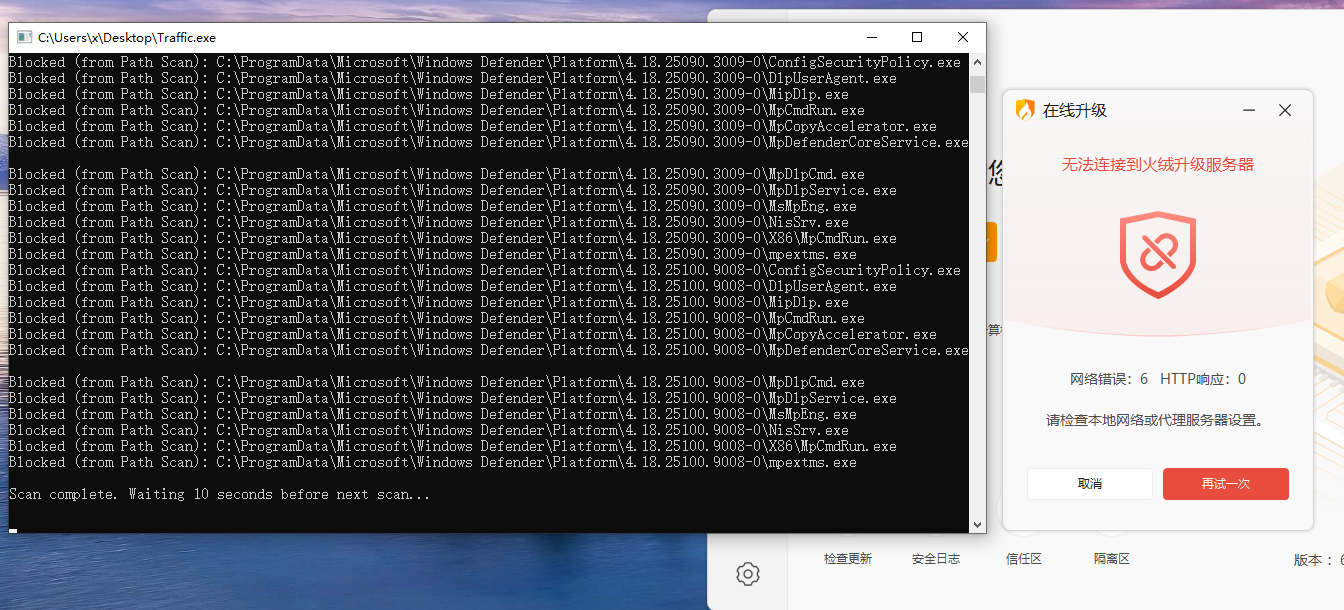Screen dimensions: 1344x610
Task: Maximize the Traffic.exe console window
Action: pos(917,37)
